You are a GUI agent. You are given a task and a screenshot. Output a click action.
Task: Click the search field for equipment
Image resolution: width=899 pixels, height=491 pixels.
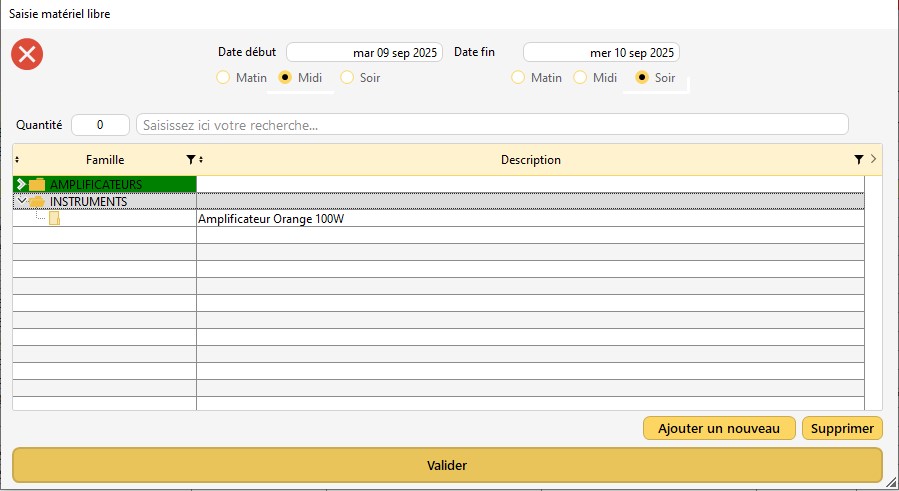click(x=492, y=125)
